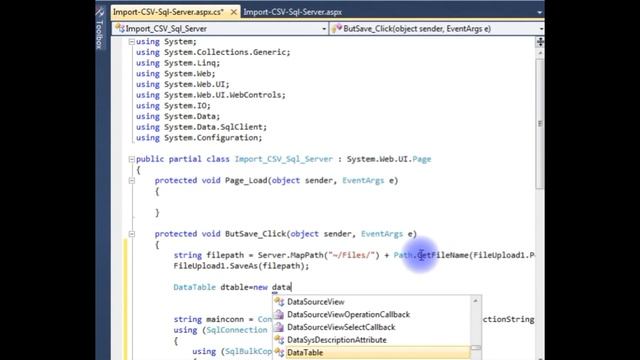Place cursor on 'using System.Configuration;' line
The width and height of the screenshot is (640, 360).
pyautogui.click(x=199, y=138)
